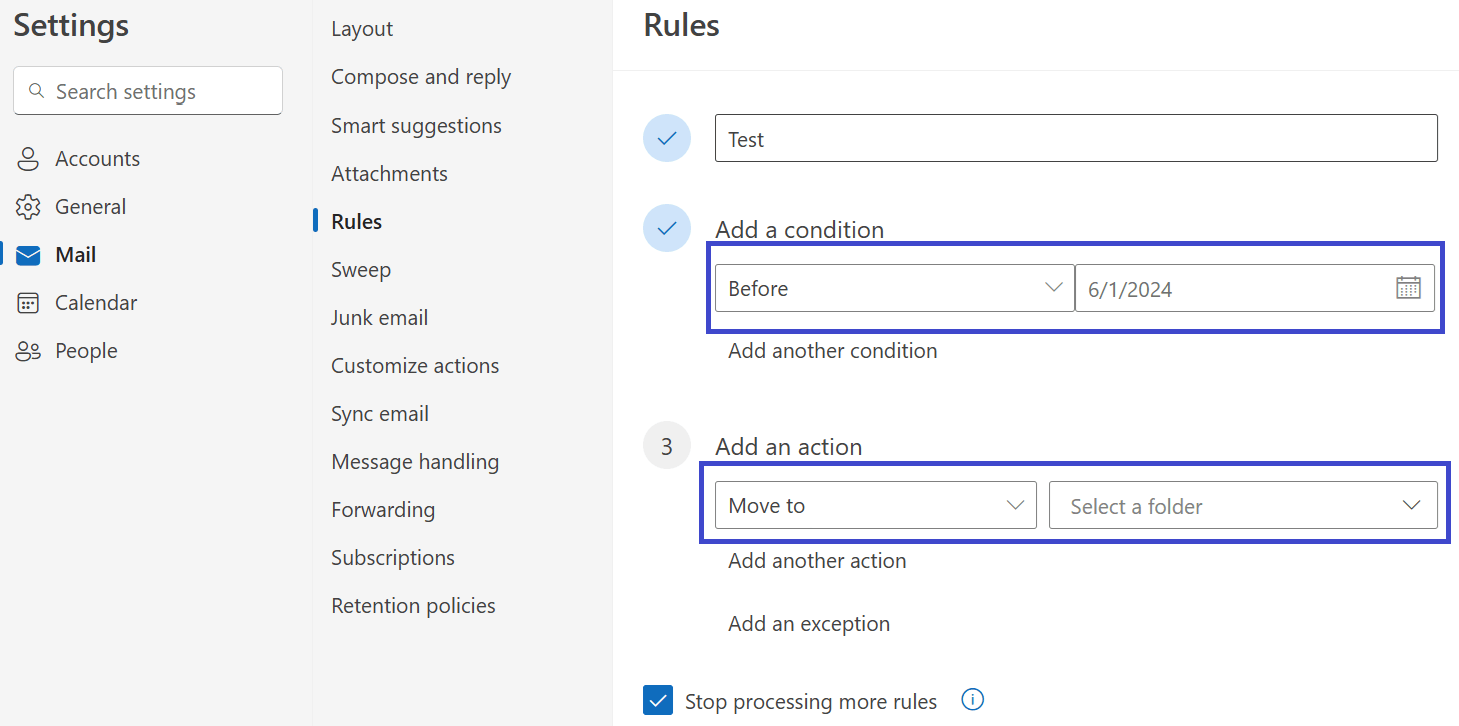Viewport: 1459px width, 726px height.
Task: Select the General settings gear icon
Action: pyautogui.click(x=26, y=206)
